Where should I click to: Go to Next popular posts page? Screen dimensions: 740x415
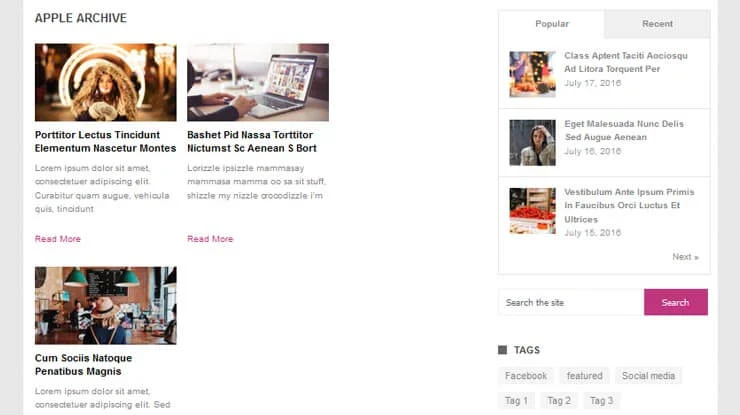click(685, 257)
